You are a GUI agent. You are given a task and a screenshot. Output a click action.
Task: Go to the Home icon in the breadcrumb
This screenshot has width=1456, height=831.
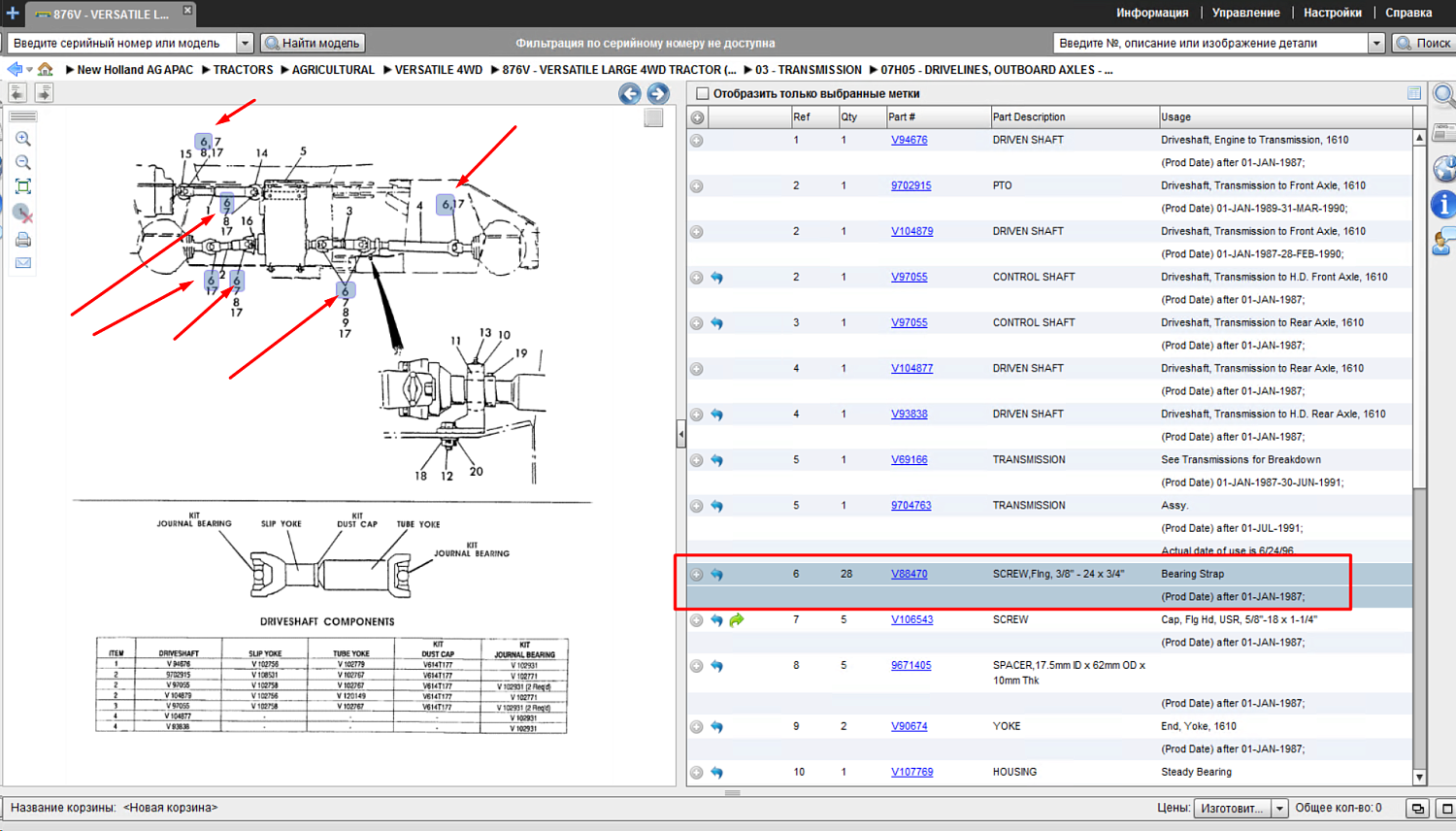pos(46,69)
